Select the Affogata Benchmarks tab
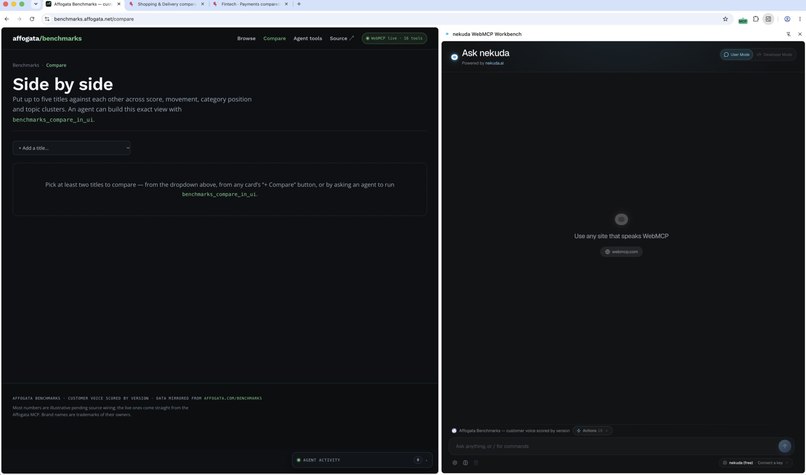The image size is (806, 475). coord(82,4)
